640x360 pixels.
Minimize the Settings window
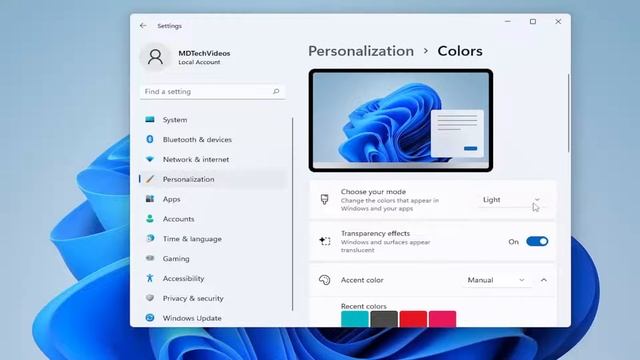[508, 22]
